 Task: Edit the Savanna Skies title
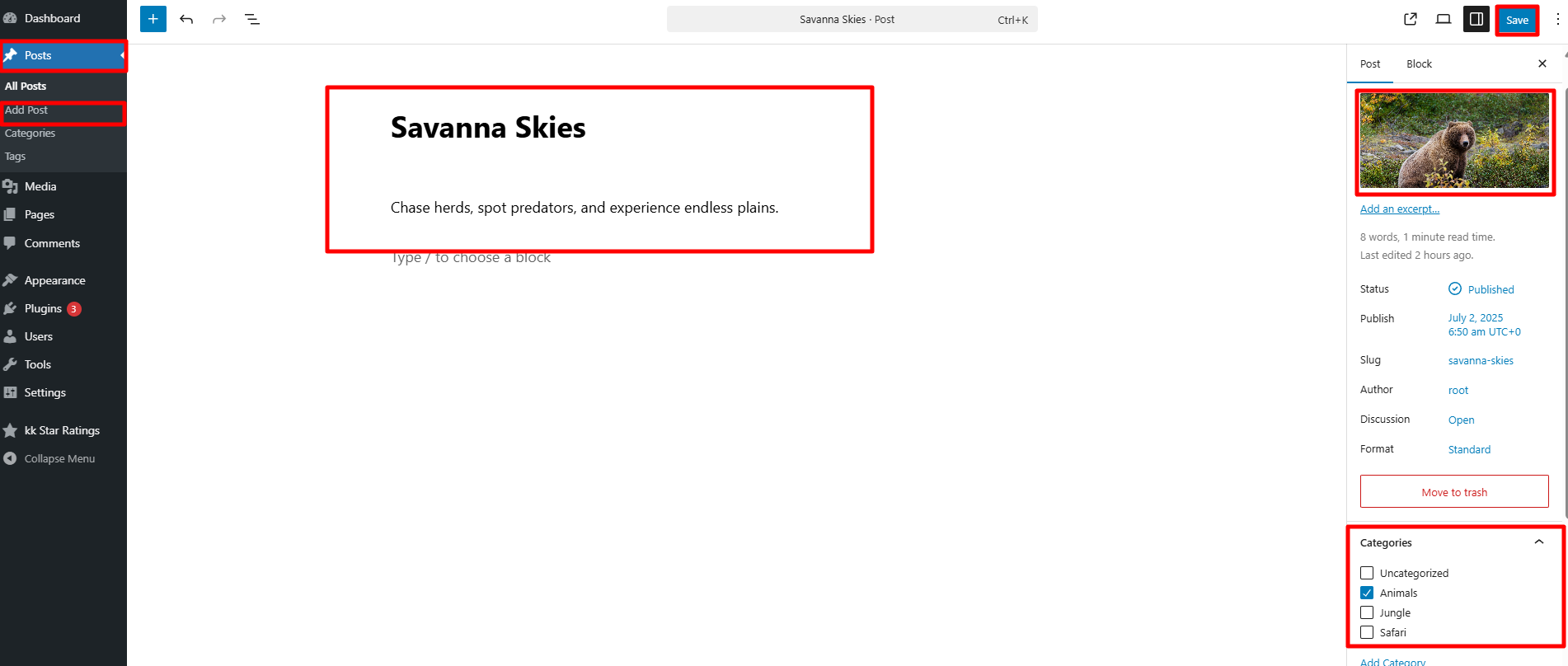(x=488, y=128)
